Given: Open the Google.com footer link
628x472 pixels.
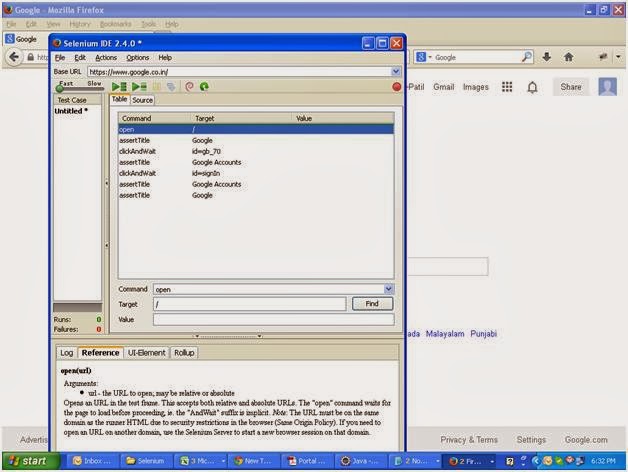Looking at the screenshot, I should click(x=586, y=440).
